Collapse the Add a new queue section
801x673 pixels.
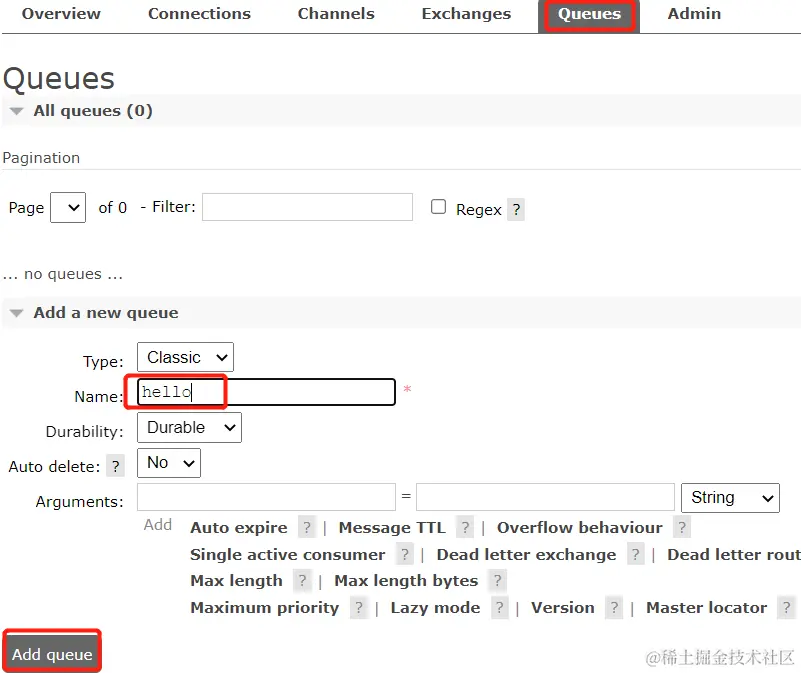coord(106,313)
